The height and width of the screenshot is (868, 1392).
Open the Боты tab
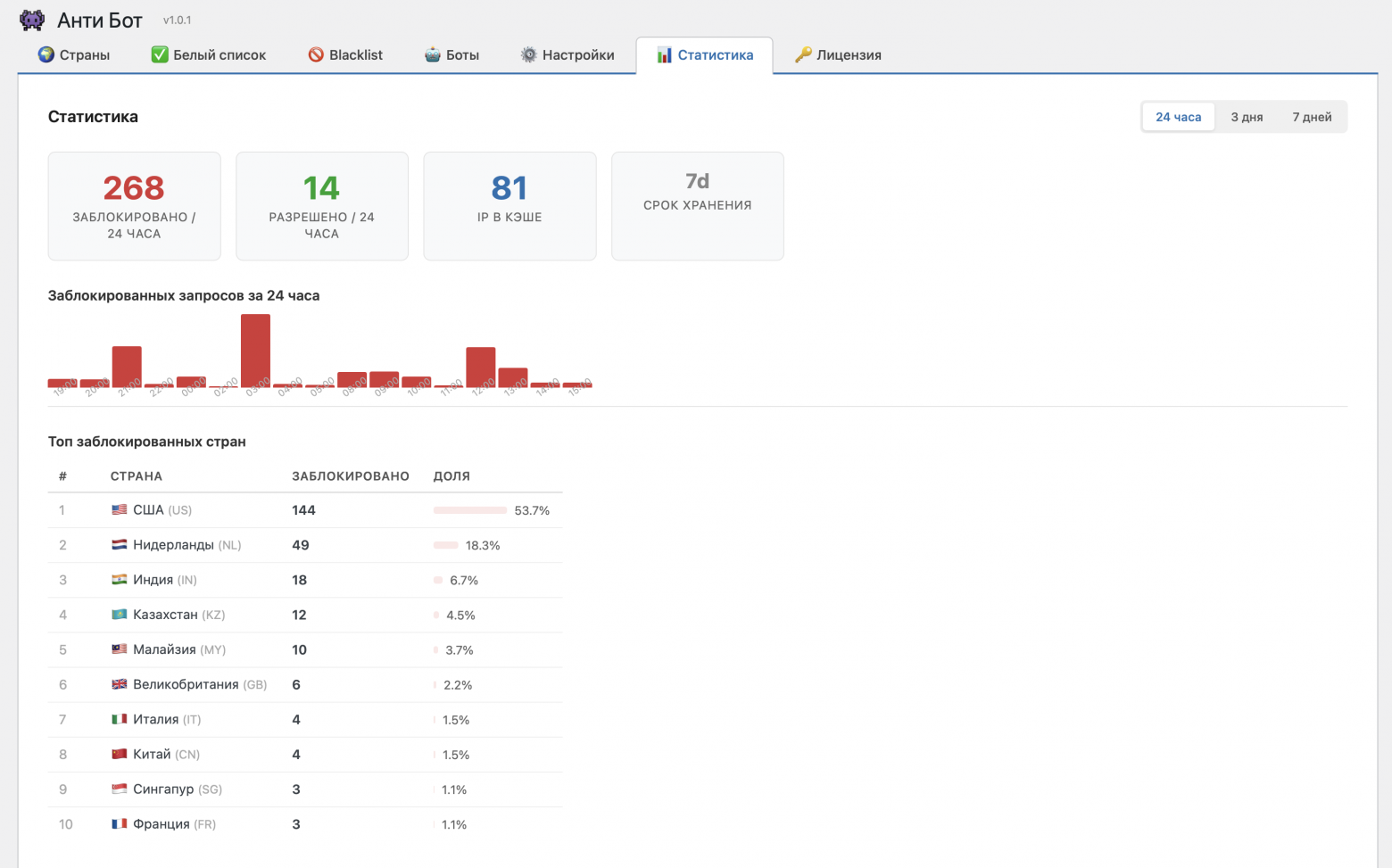tap(452, 55)
